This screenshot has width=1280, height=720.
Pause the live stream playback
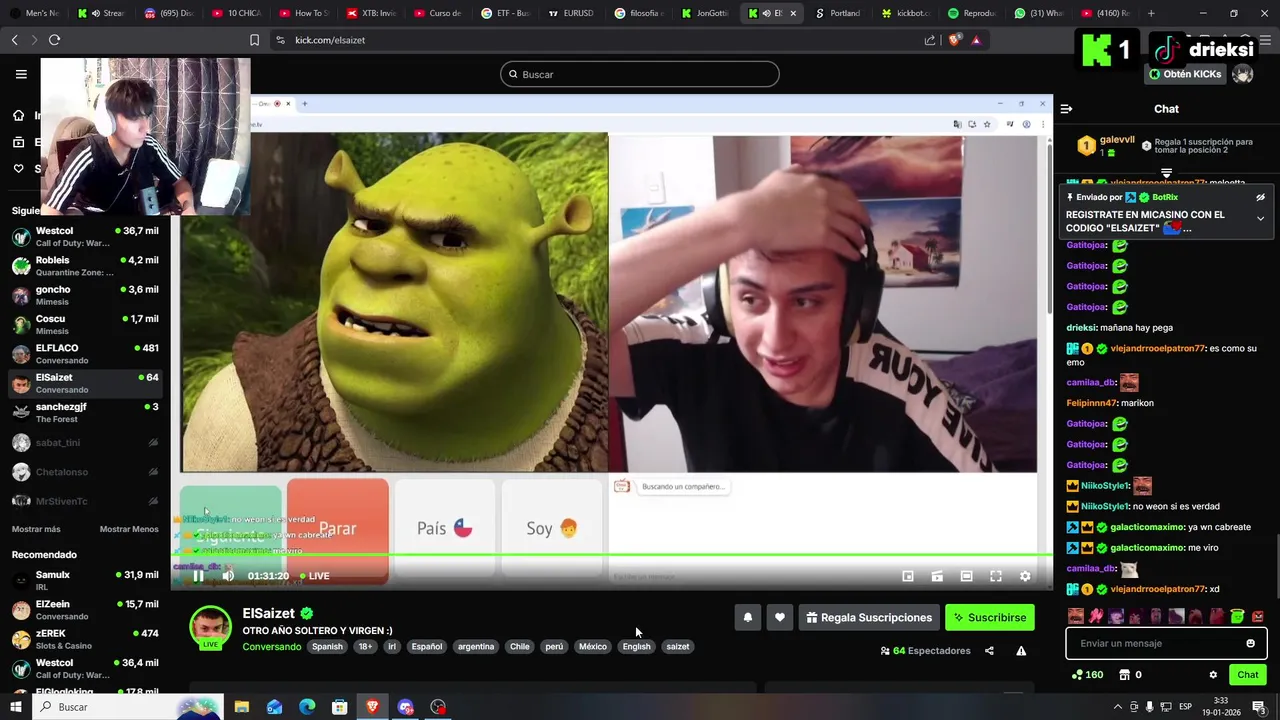tap(198, 576)
